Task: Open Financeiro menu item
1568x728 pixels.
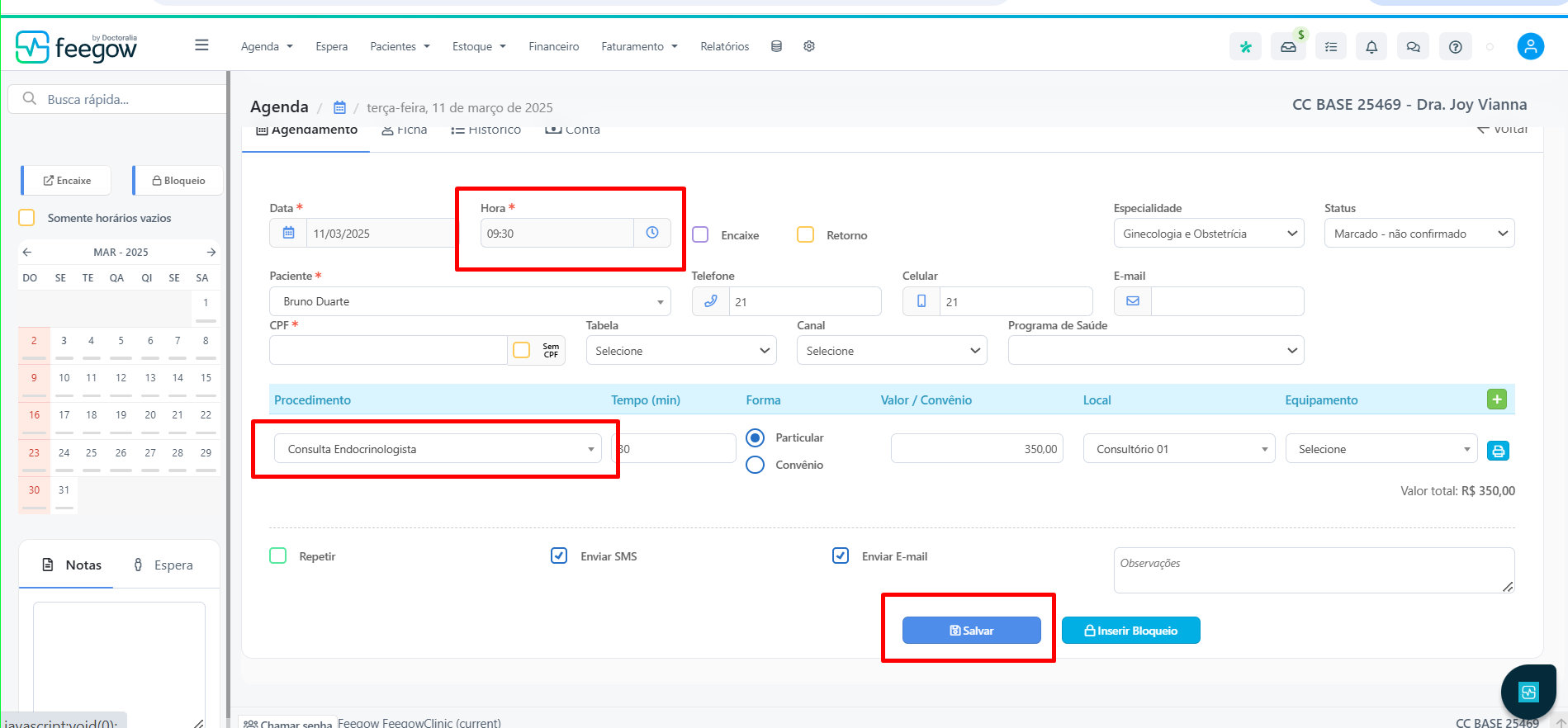Action: (554, 46)
